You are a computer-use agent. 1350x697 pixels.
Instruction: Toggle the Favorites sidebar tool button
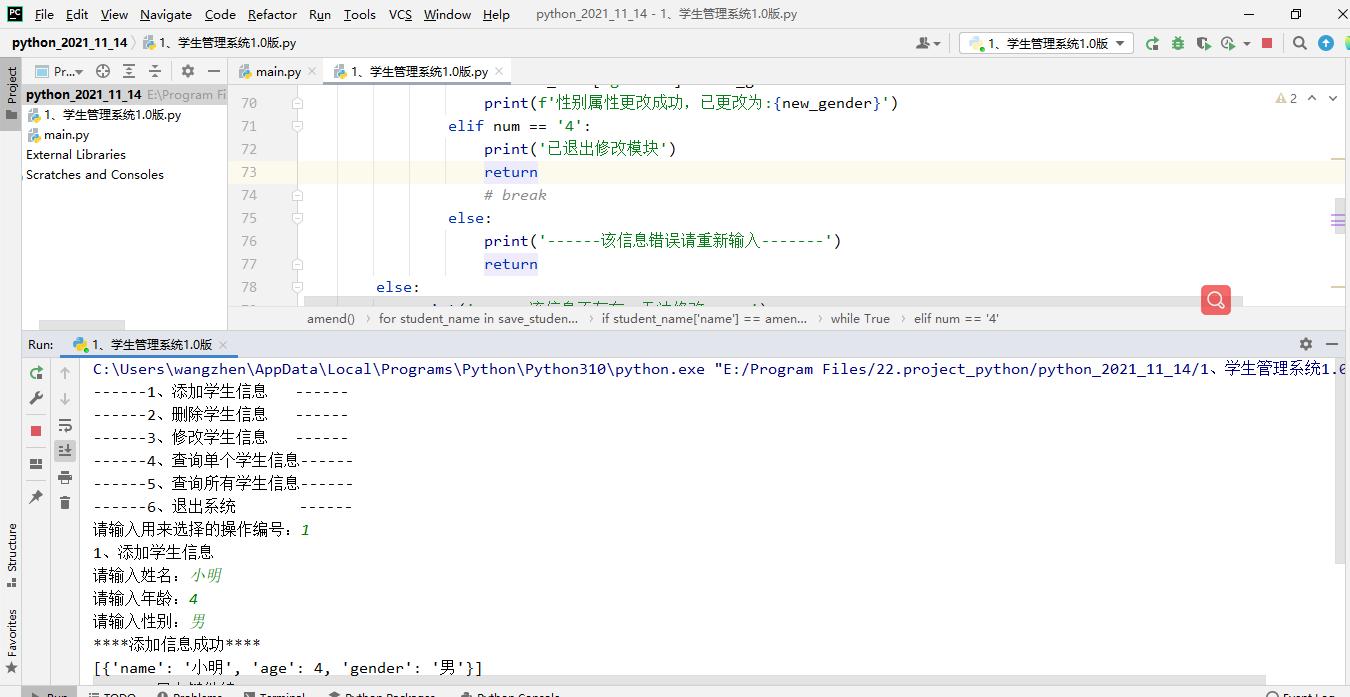coord(11,639)
